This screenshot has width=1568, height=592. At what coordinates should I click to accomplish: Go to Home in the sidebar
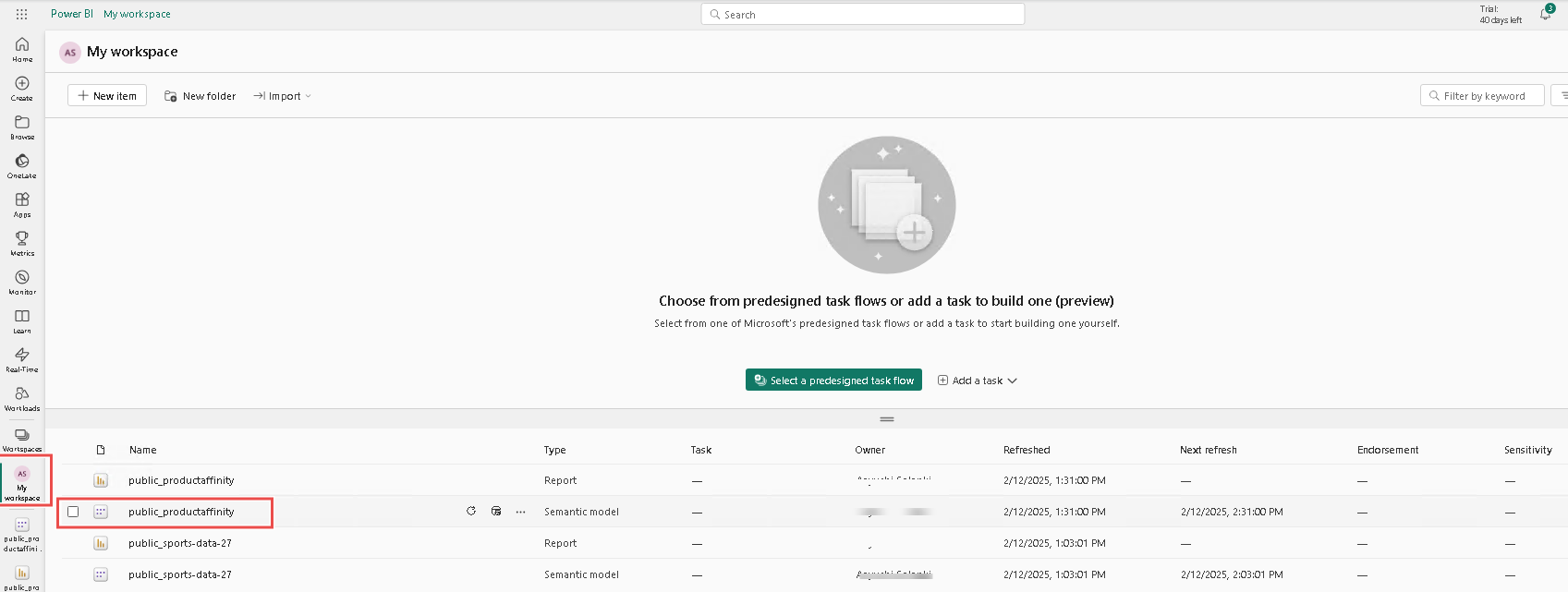pos(22,49)
